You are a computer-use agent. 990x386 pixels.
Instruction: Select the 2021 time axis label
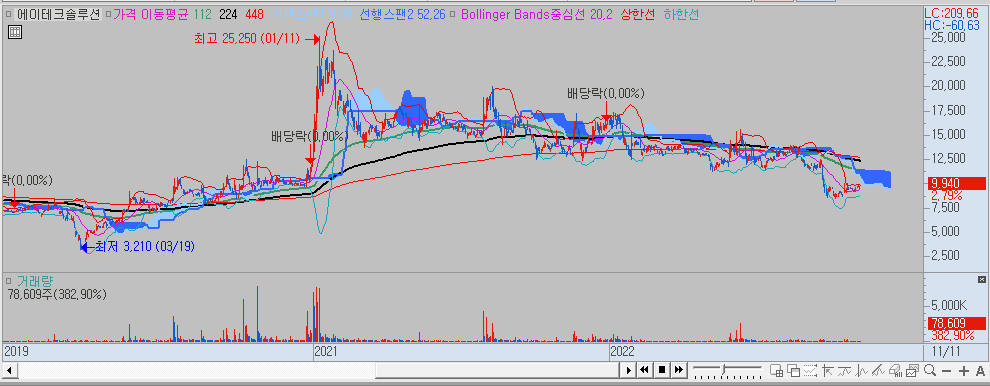point(326,351)
